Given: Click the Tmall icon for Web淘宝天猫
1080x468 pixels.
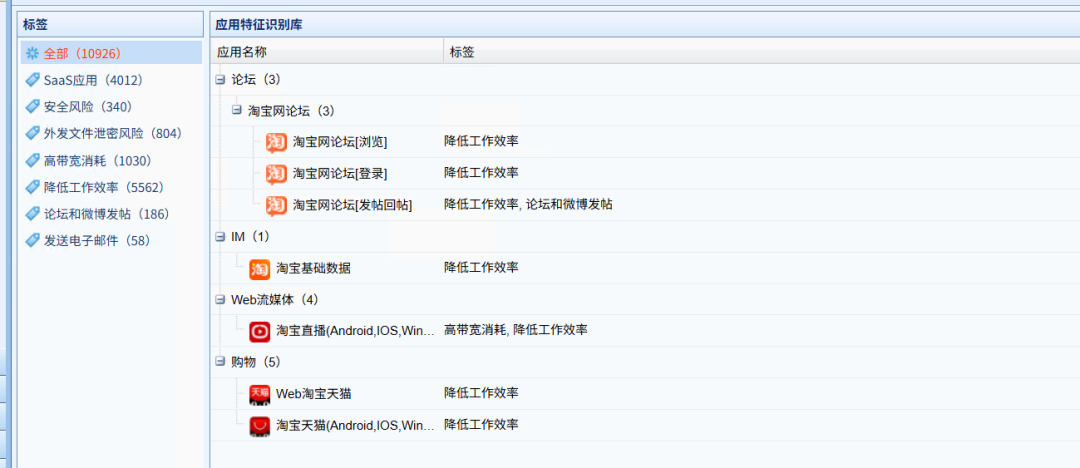Looking at the screenshot, I should pos(260,394).
